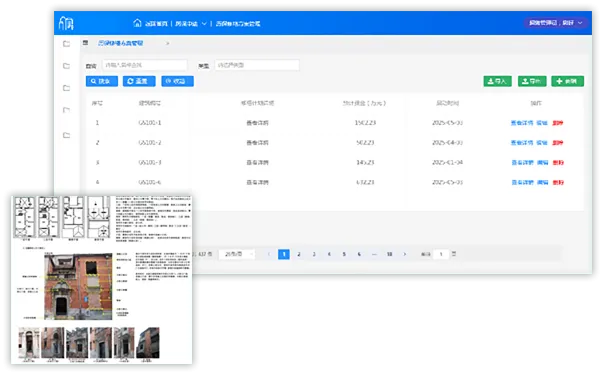
Task: Click the right chevron after the breadcrumb tab
Action: tap(168, 44)
